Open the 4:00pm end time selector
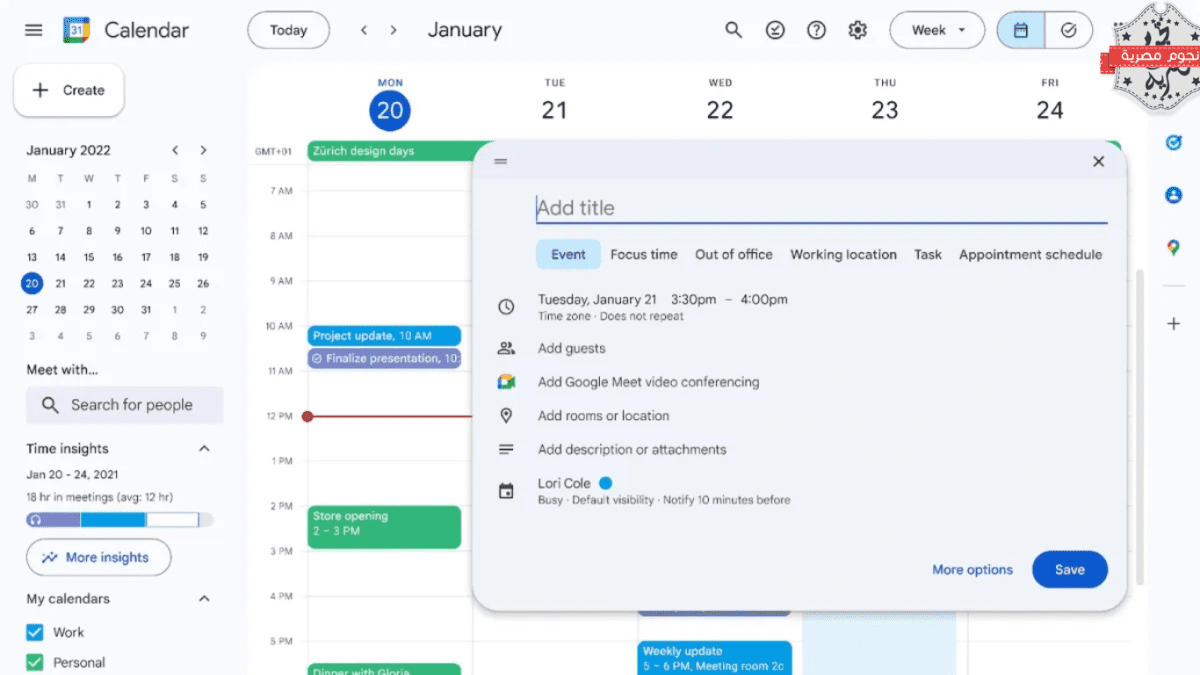The width and height of the screenshot is (1200, 675). (x=764, y=299)
